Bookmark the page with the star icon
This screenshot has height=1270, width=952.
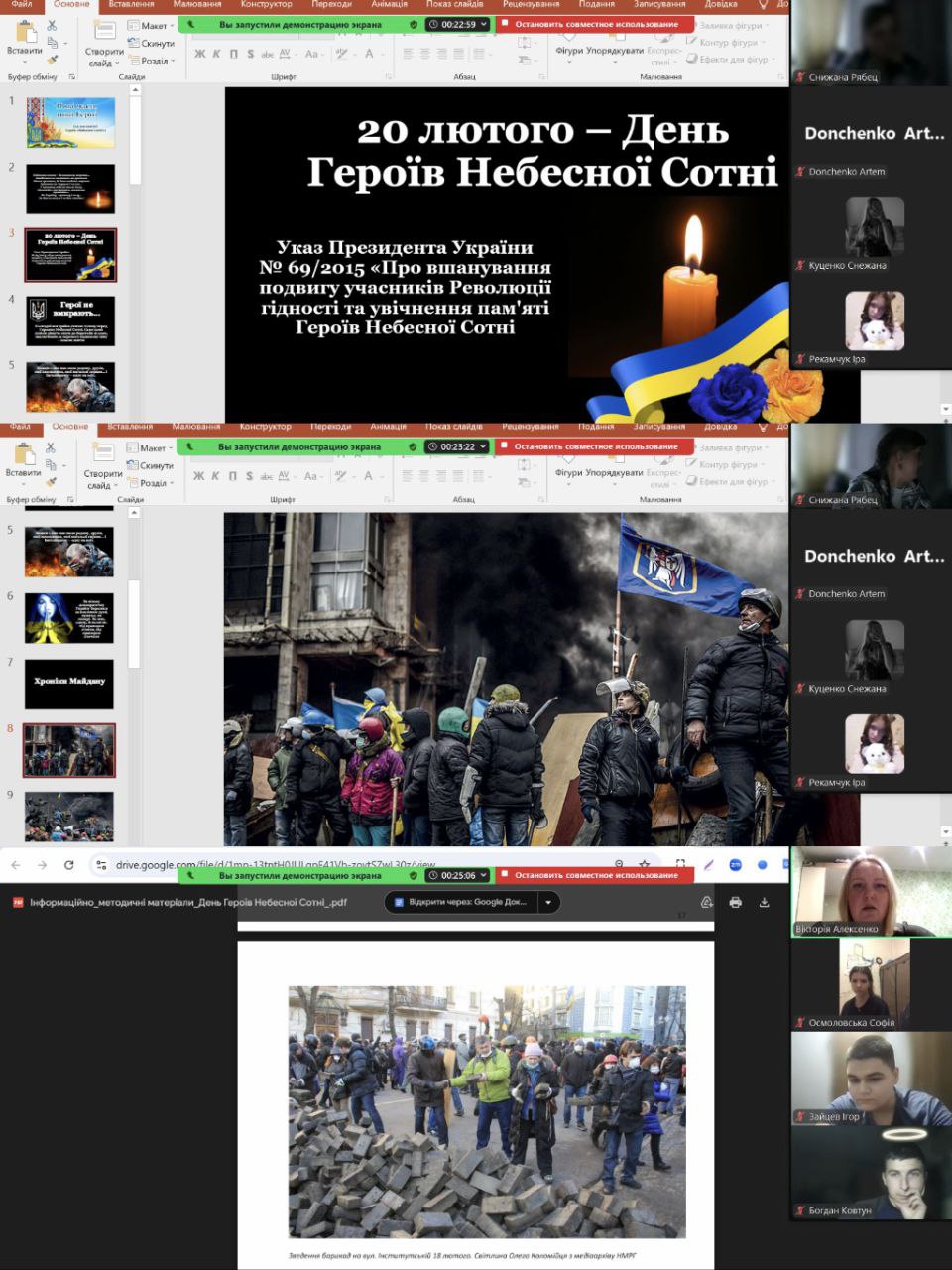[x=645, y=865]
